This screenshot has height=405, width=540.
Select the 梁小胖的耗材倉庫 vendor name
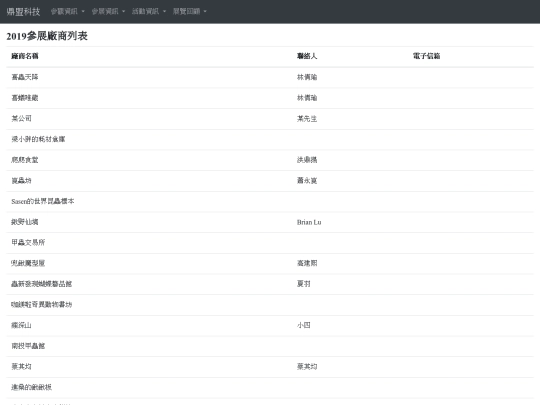(38, 139)
